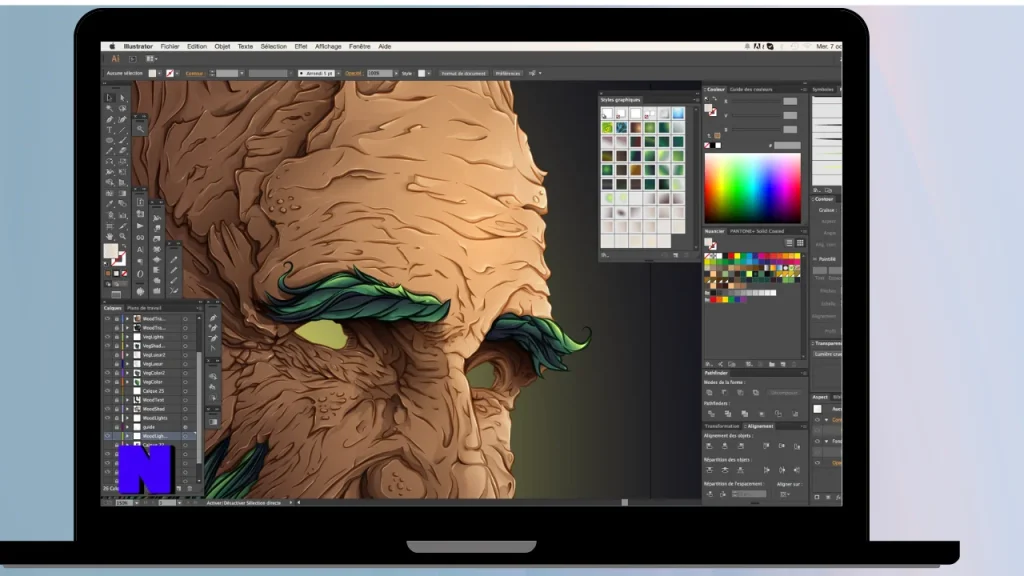Click the Préférences button

(507, 73)
